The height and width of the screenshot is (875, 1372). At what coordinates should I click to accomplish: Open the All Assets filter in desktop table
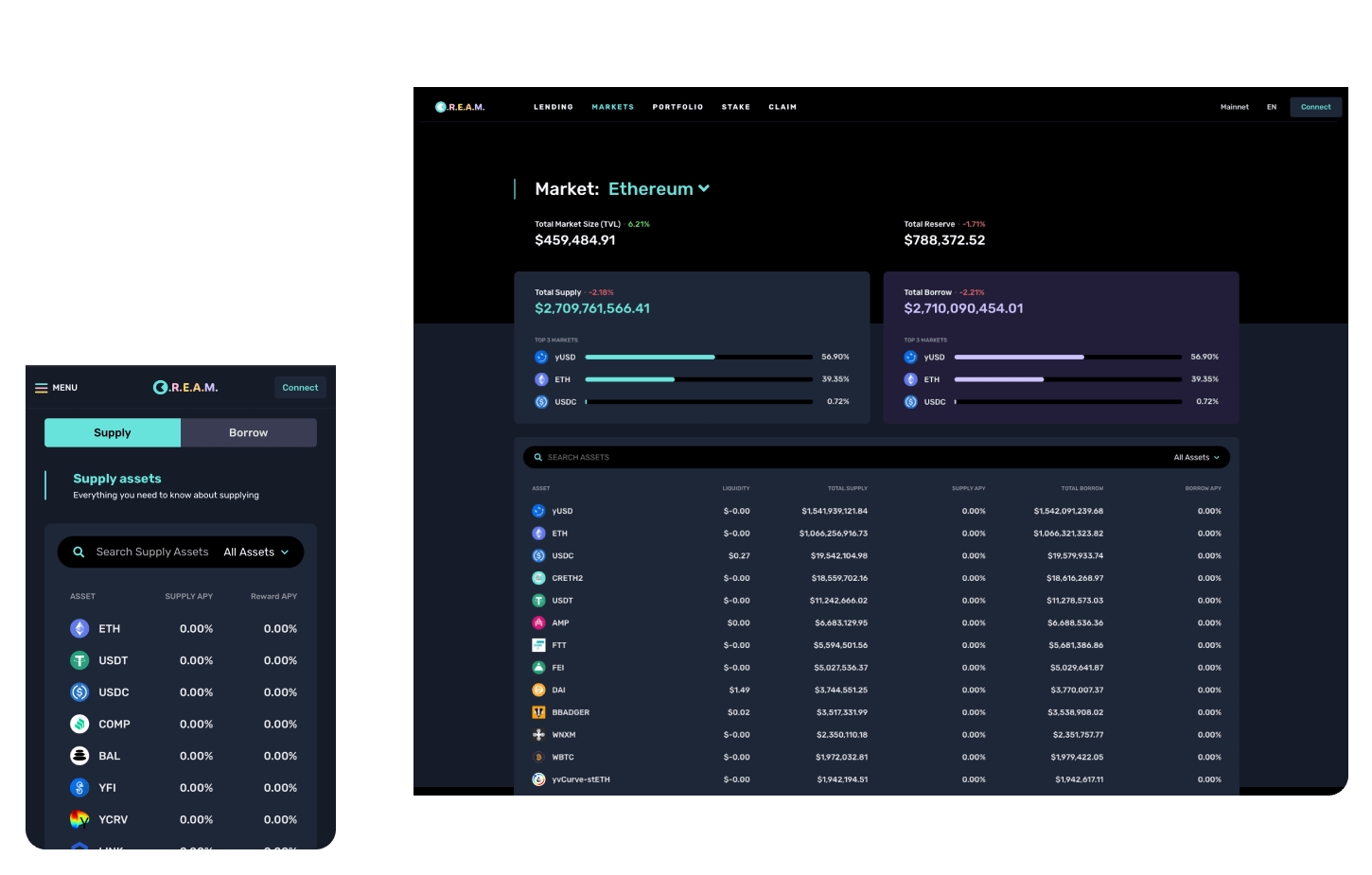pyautogui.click(x=1196, y=458)
